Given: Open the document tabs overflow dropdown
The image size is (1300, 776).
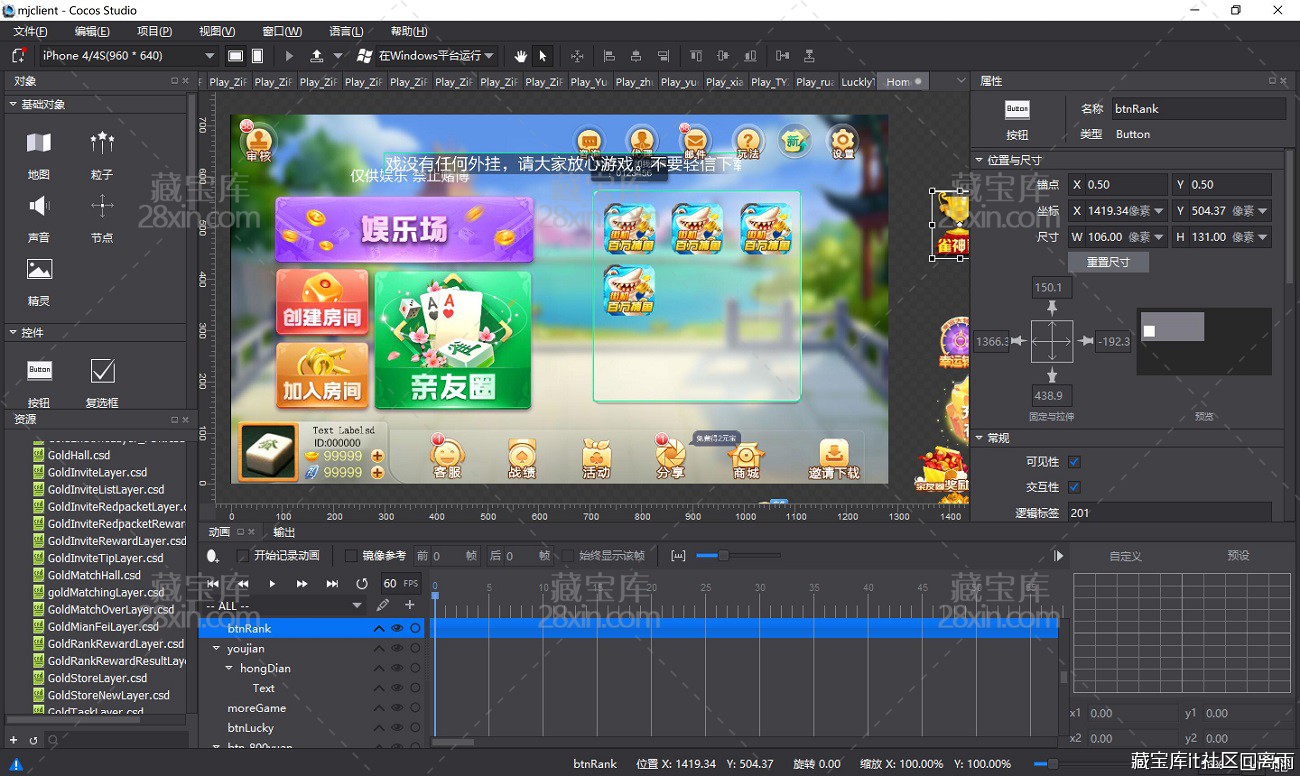Looking at the screenshot, I should [961, 81].
